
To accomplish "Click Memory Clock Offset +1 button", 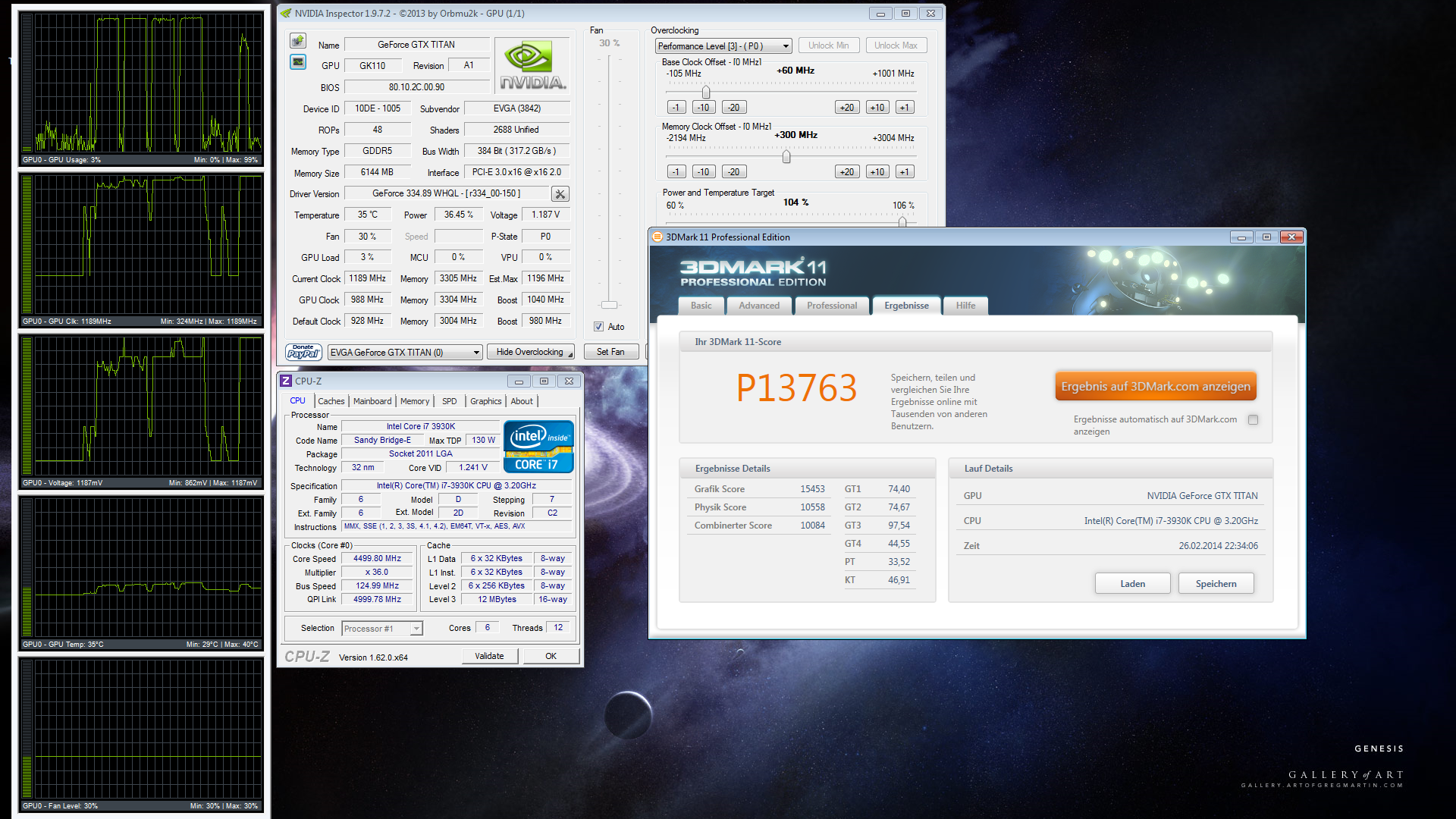I will pos(905,172).
